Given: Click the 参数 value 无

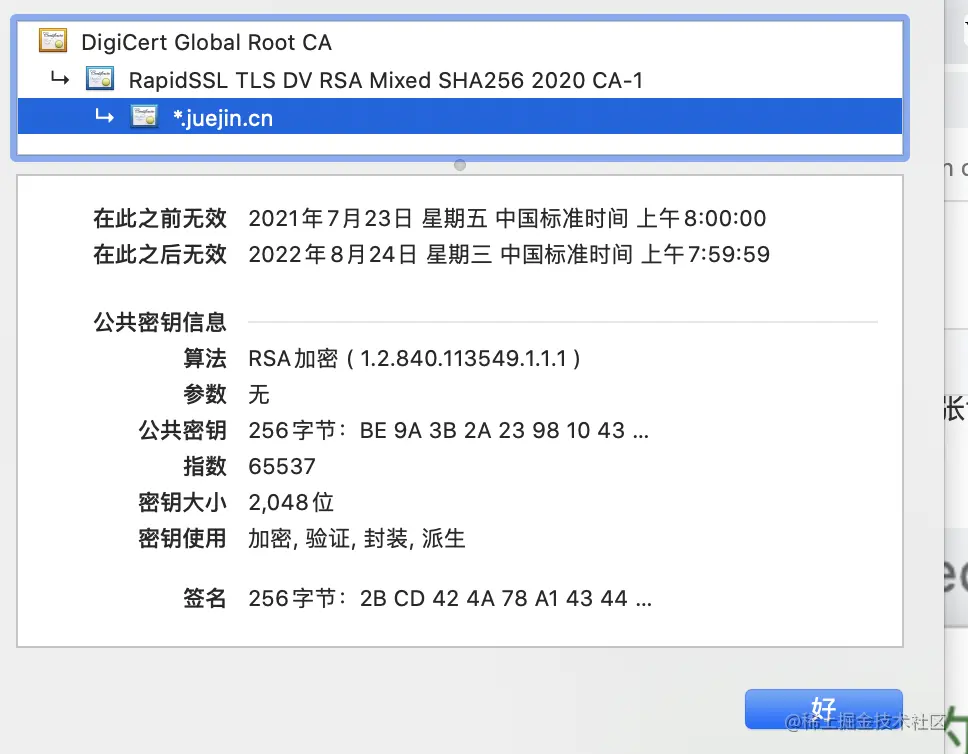Looking at the screenshot, I should tap(259, 394).
